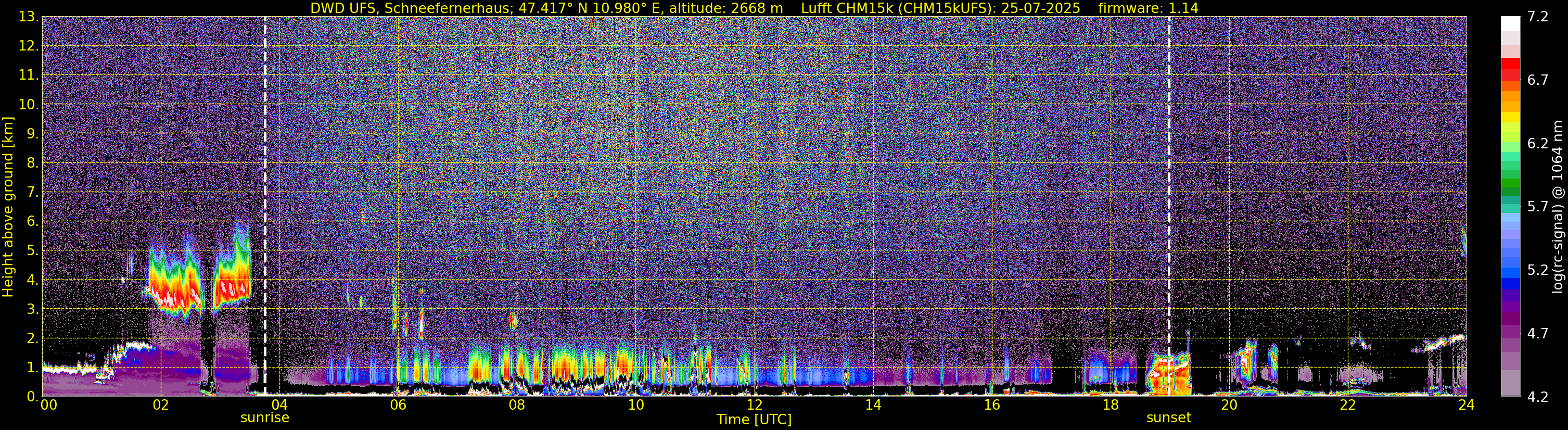Select the 'sunrise' label below the axis
The width and height of the screenshot is (1568, 430).
(265, 418)
